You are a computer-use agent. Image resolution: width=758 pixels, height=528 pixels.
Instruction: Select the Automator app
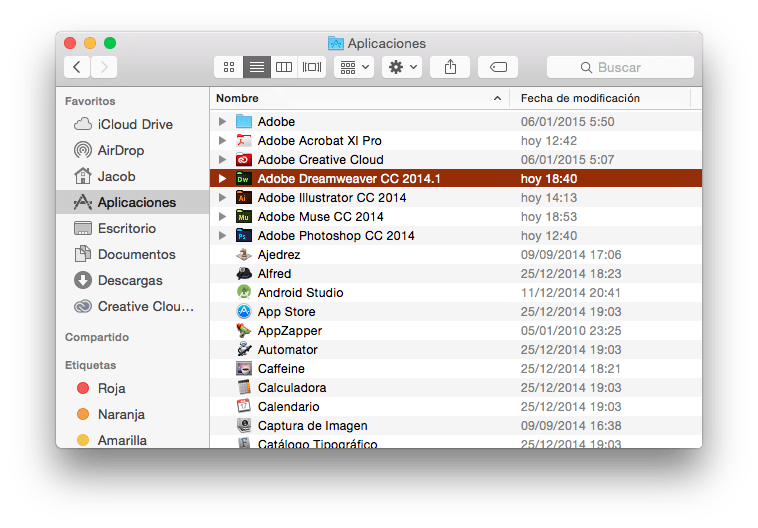(x=456, y=350)
